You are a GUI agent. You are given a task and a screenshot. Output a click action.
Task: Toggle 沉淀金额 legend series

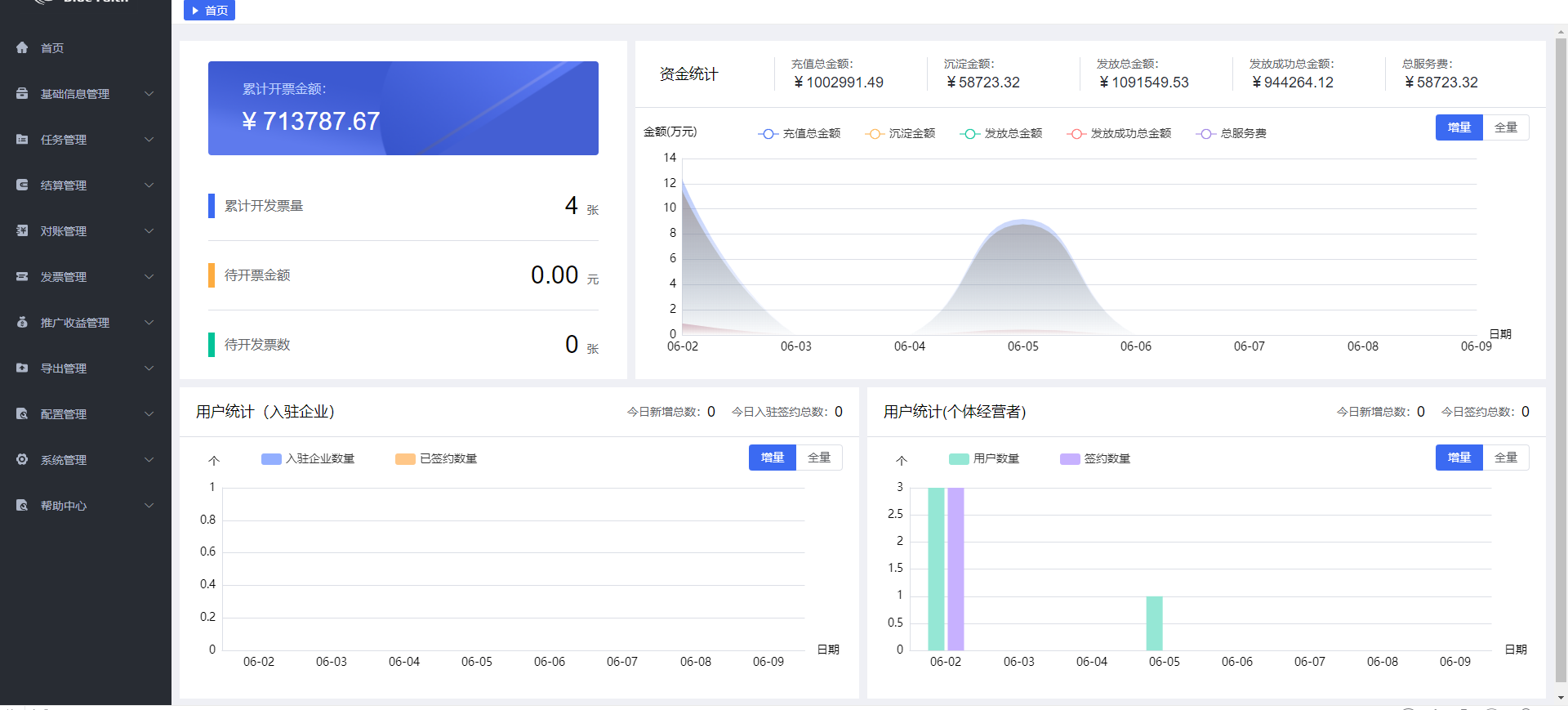coord(900,133)
